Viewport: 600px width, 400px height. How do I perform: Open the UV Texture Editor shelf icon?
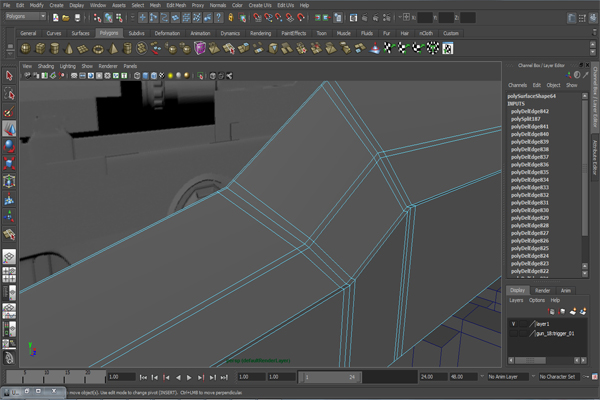448,49
